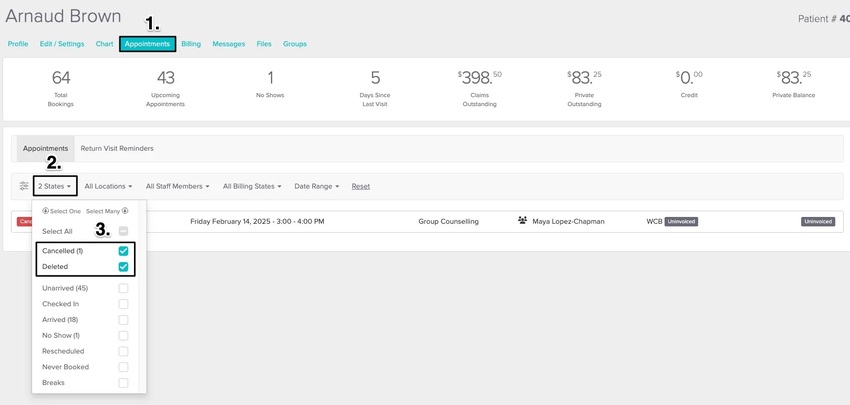850x405 pixels.
Task: Click the $398.50 Claims Outstanding stat
Action: (x=479, y=88)
